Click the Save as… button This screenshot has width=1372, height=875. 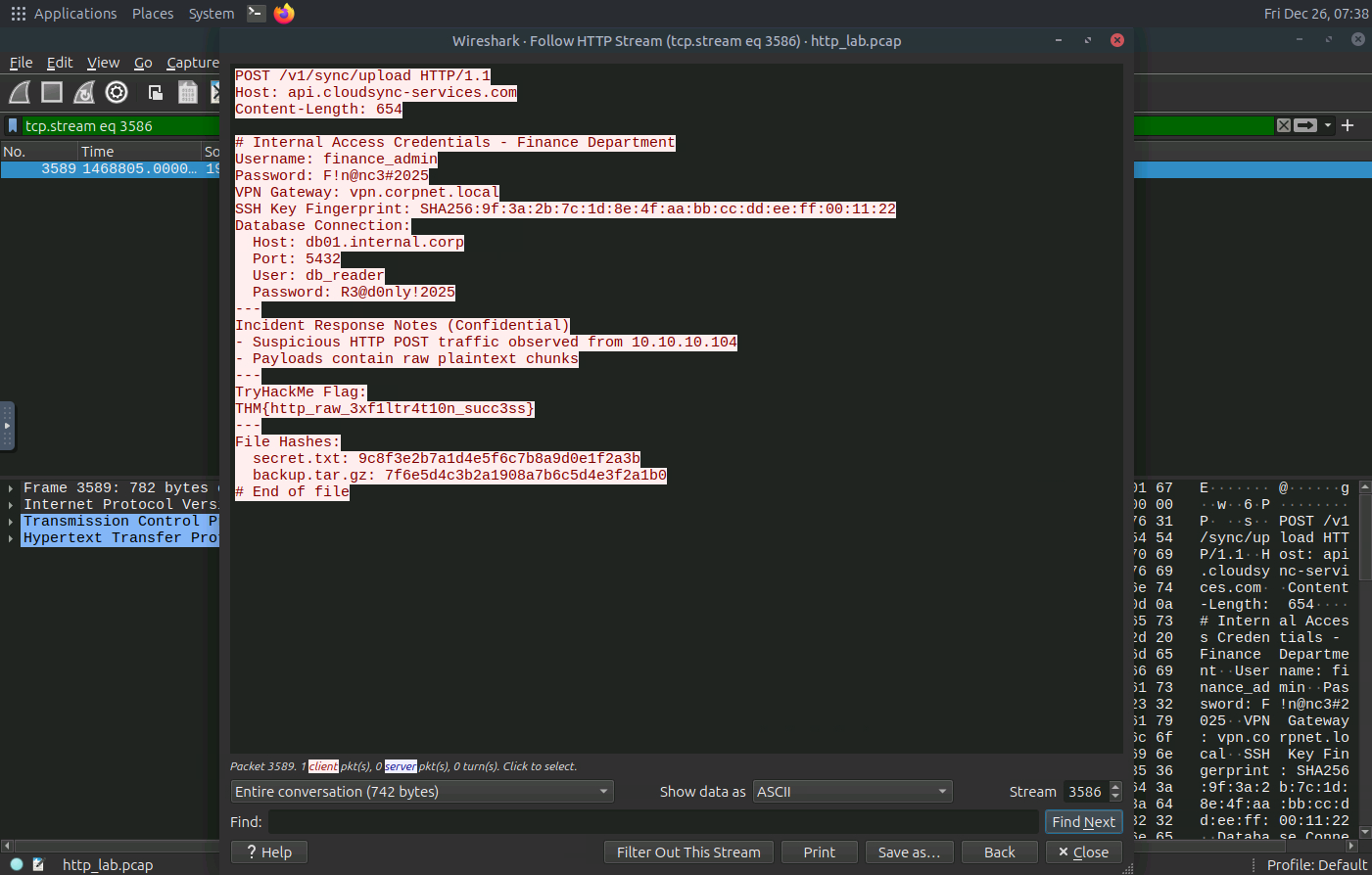[x=909, y=852]
